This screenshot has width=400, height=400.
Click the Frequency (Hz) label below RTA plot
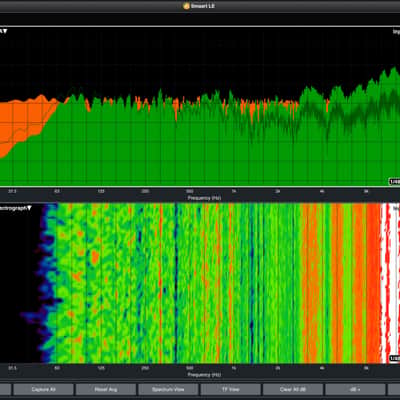click(x=204, y=198)
